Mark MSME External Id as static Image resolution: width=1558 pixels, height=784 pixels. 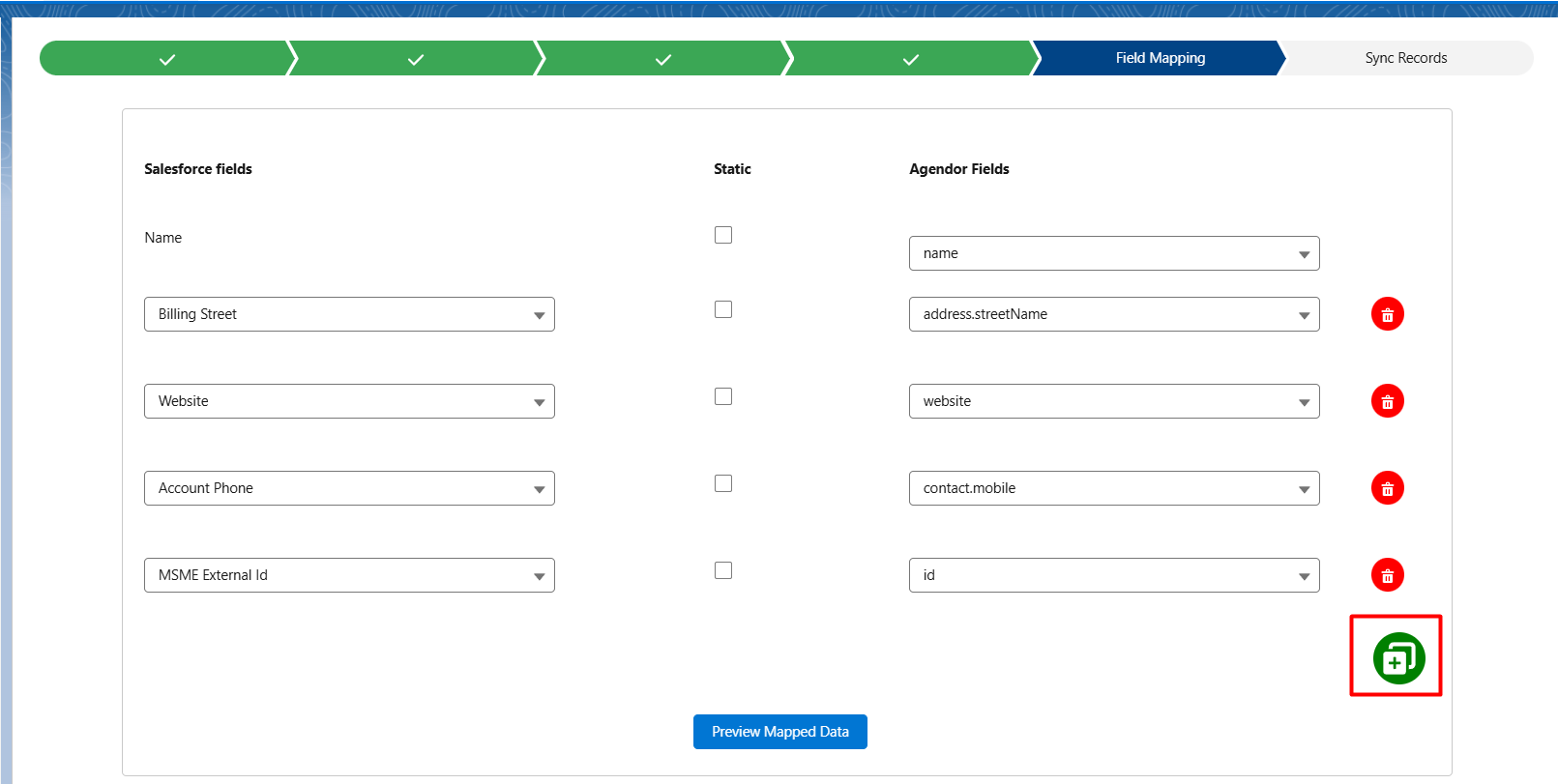(x=723, y=570)
